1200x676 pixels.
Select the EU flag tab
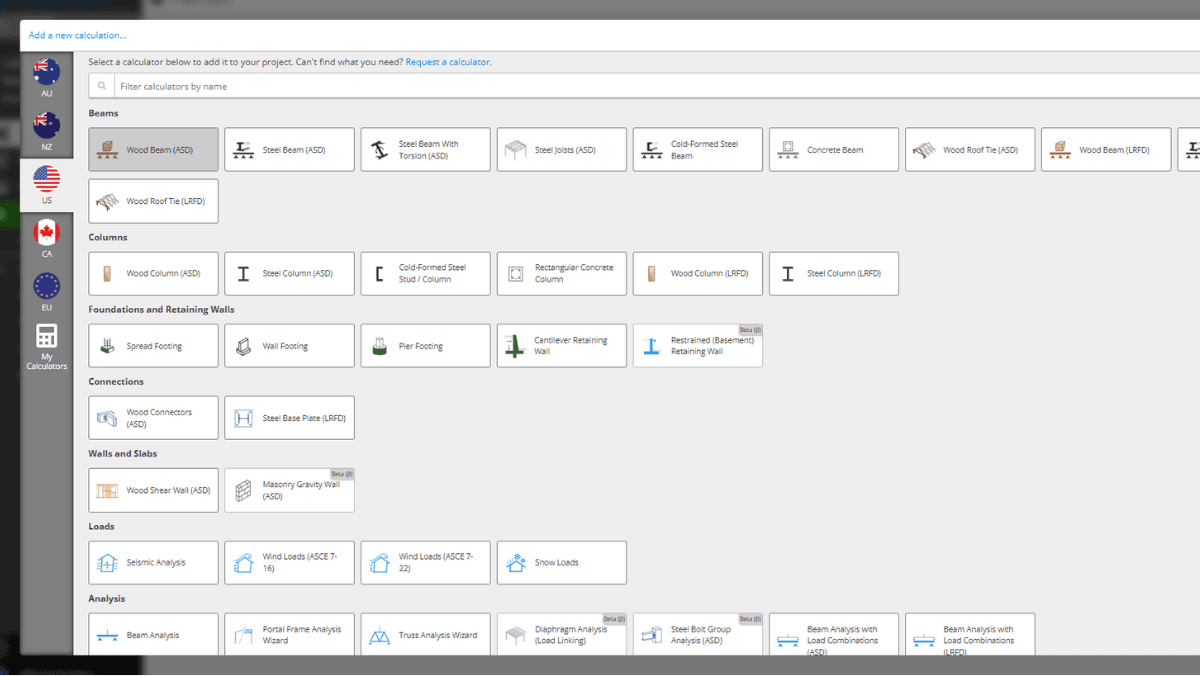pyautogui.click(x=46, y=292)
